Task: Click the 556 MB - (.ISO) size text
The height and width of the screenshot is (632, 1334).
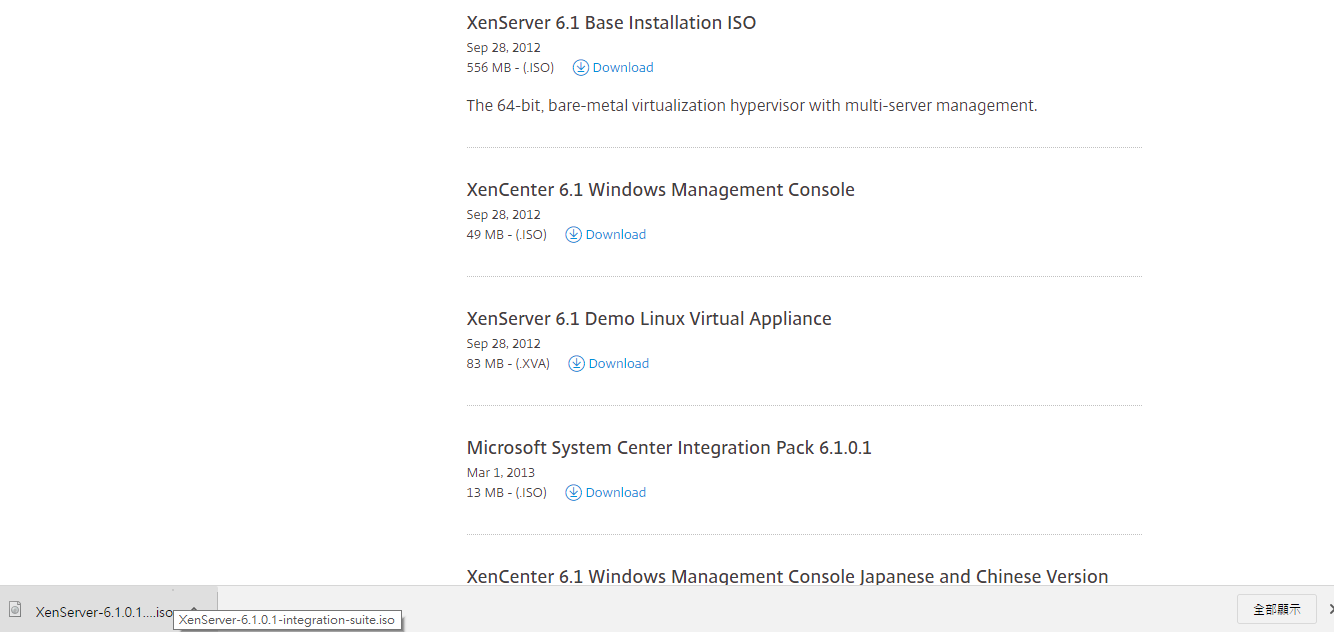Action: [x=511, y=67]
